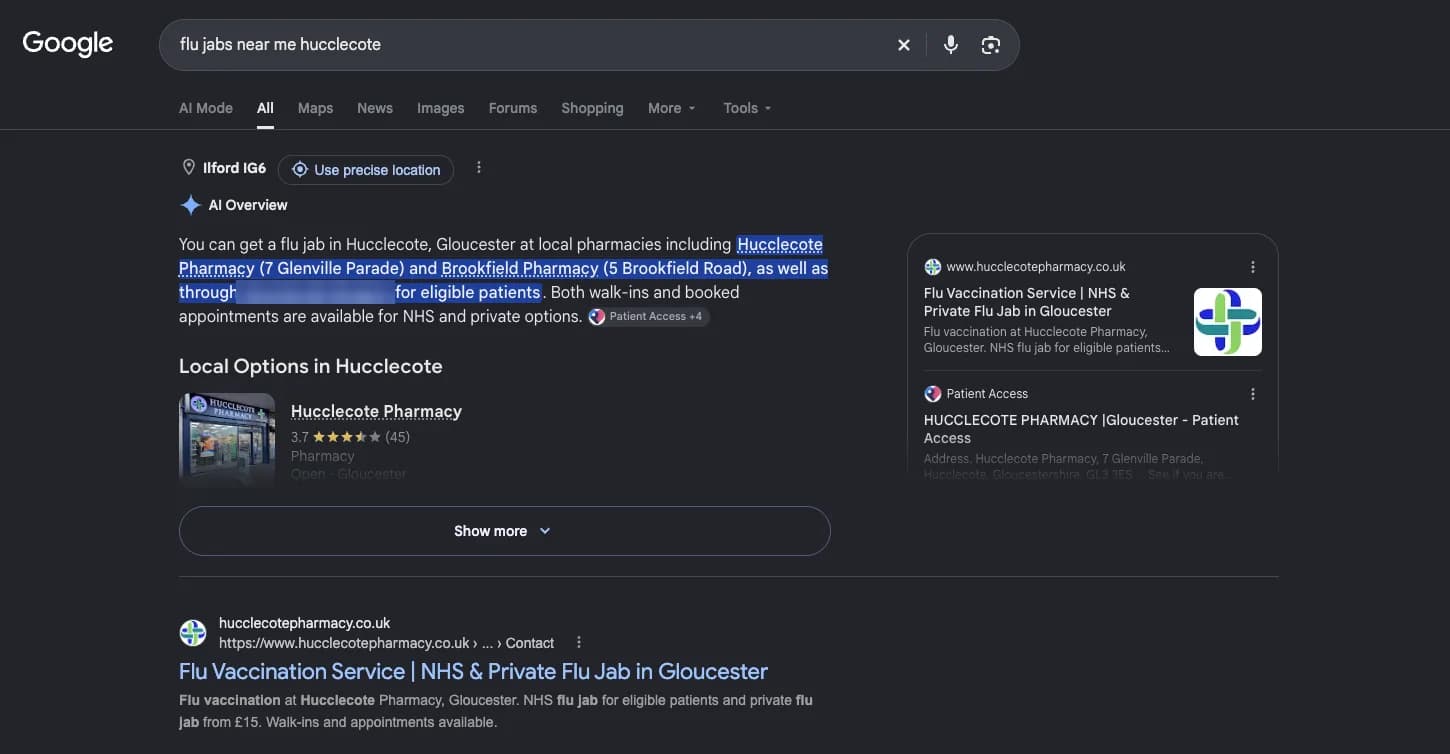1450x754 pixels.
Task: Click the result URL hucclecotepharmacy.co.uk breadcrumb
Action: [386, 643]
